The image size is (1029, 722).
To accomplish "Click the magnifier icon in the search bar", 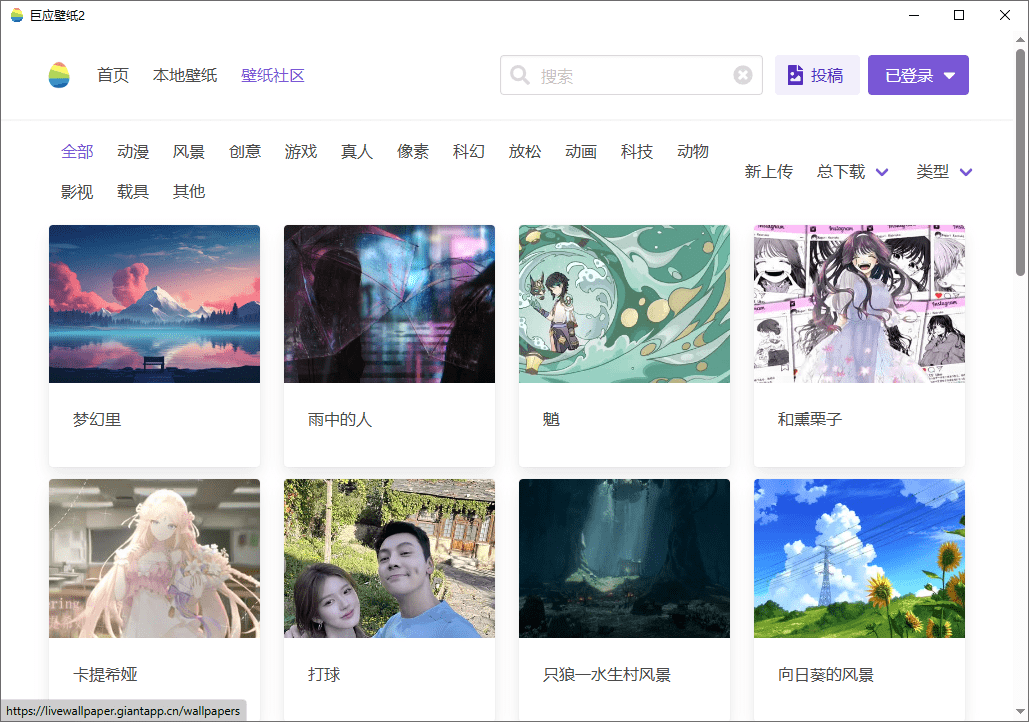I will [x=520, y=74].
